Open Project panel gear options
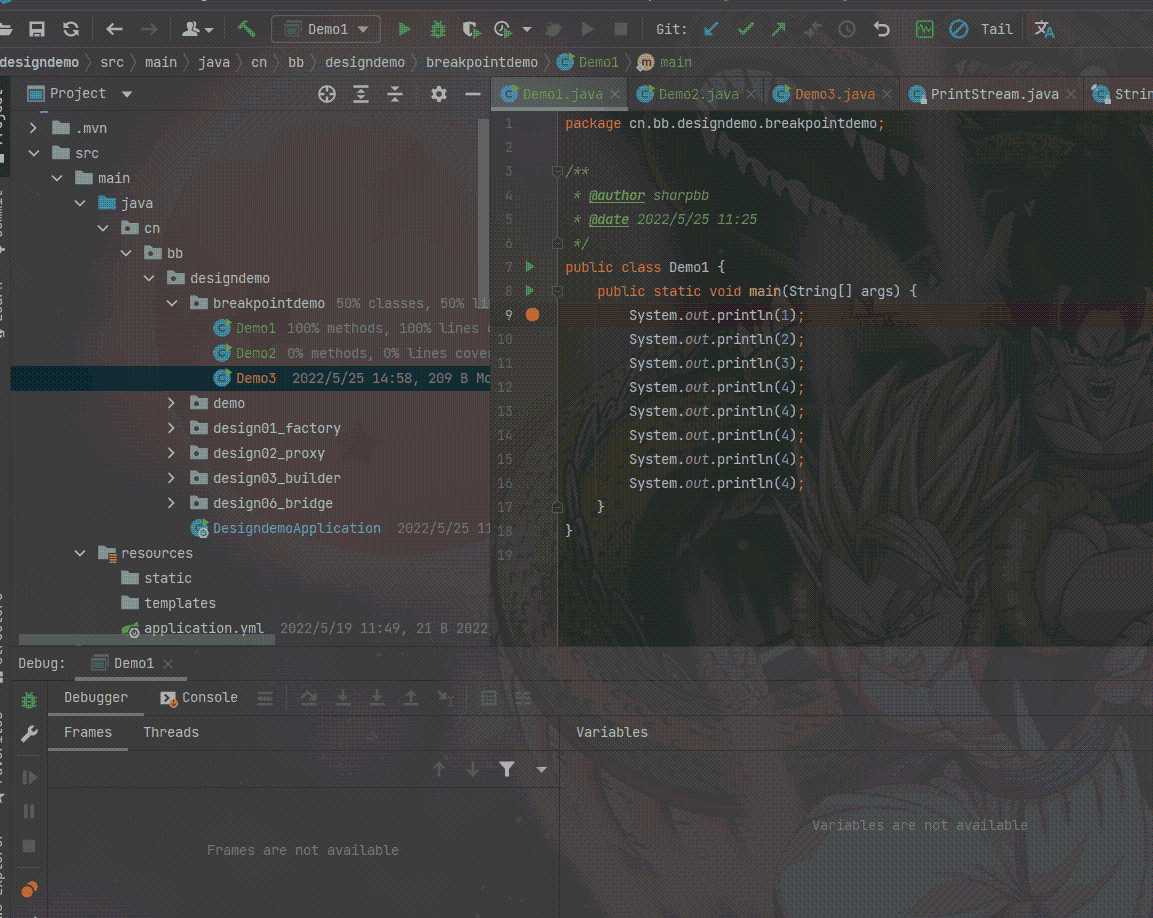The height and width of the screenshot is (918, 1153). pos(438,93)
